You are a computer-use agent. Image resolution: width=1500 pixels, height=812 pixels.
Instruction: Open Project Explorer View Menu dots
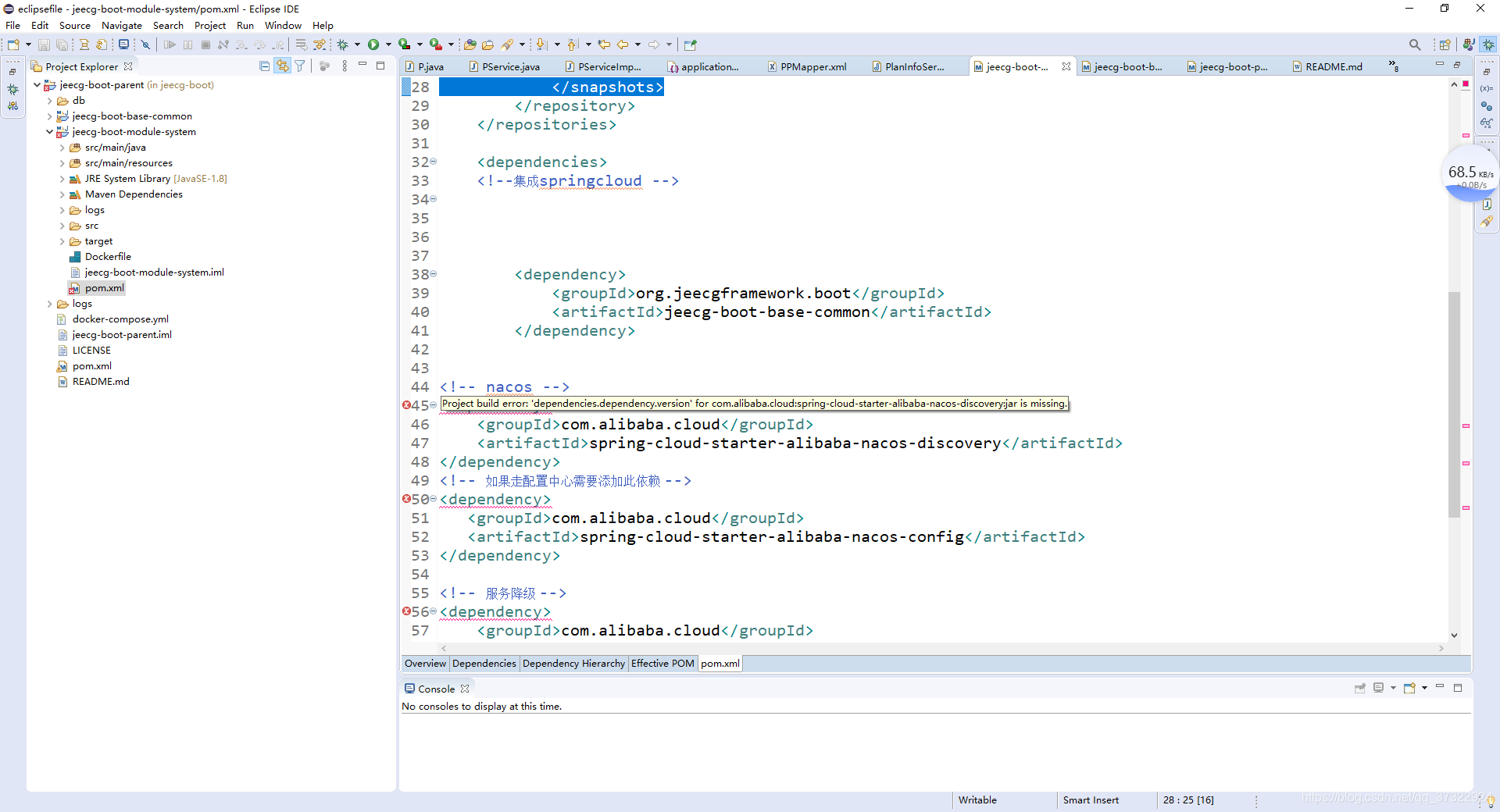point(345,66)
